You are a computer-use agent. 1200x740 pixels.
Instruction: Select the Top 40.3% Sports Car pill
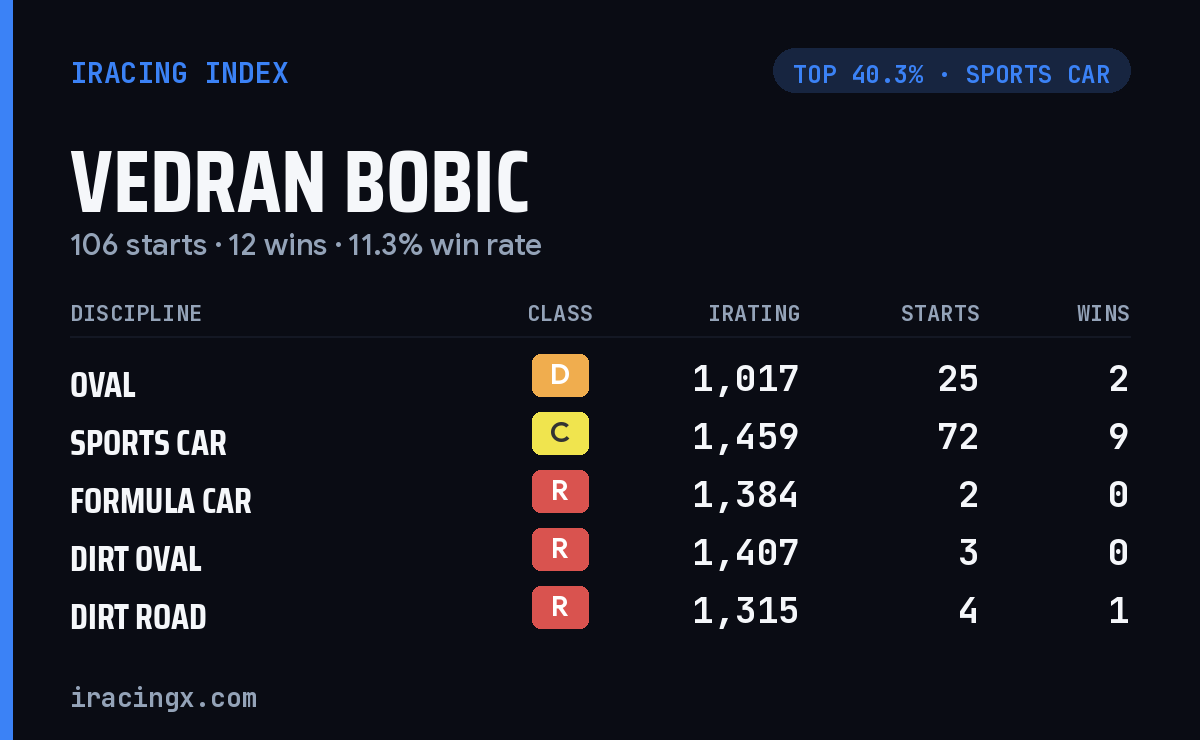(952, 71)
